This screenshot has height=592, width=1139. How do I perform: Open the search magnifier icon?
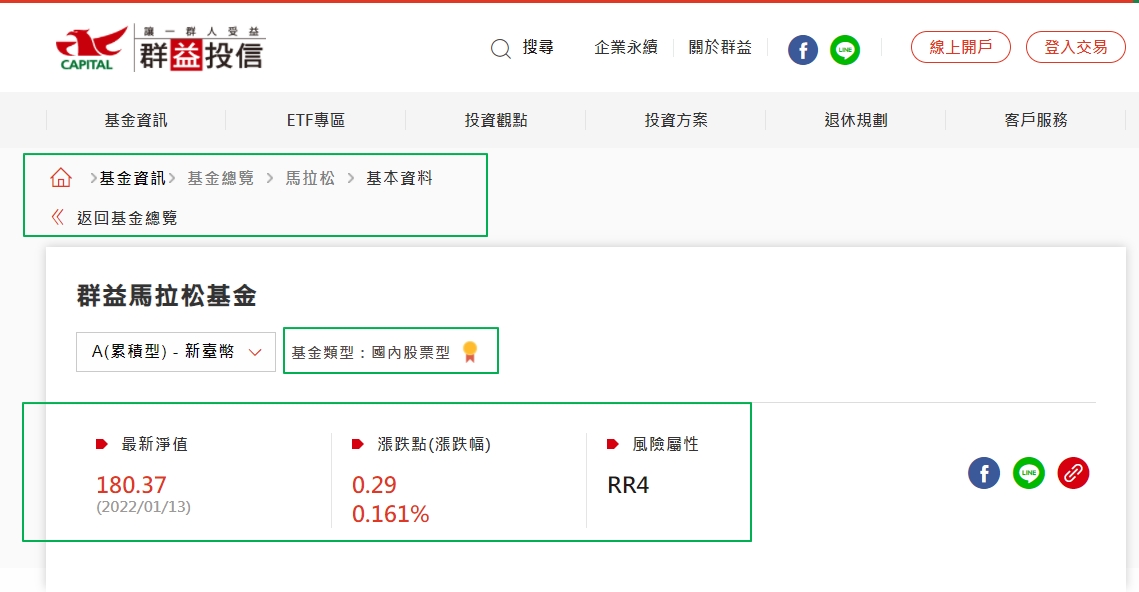(500, 48)
